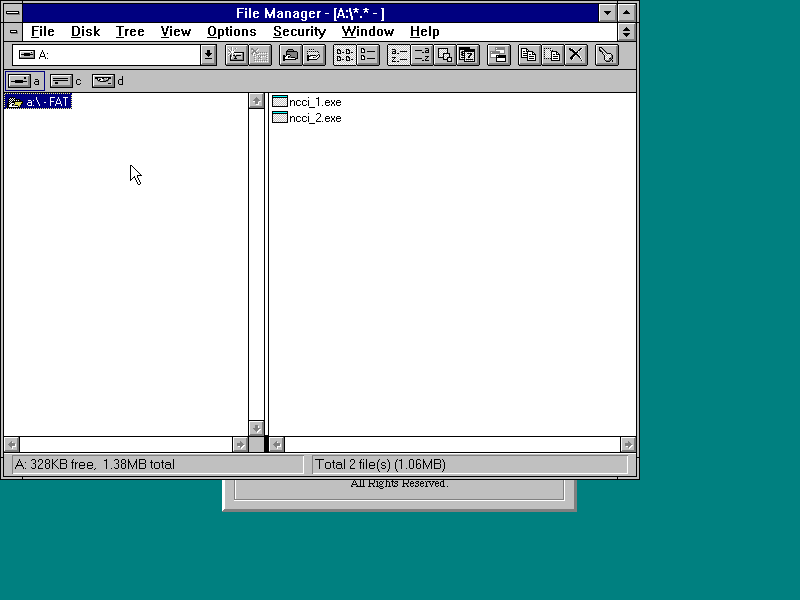Open the drive list dropdown arrow
Screen dimensions: 800x600
click(208, 55)
